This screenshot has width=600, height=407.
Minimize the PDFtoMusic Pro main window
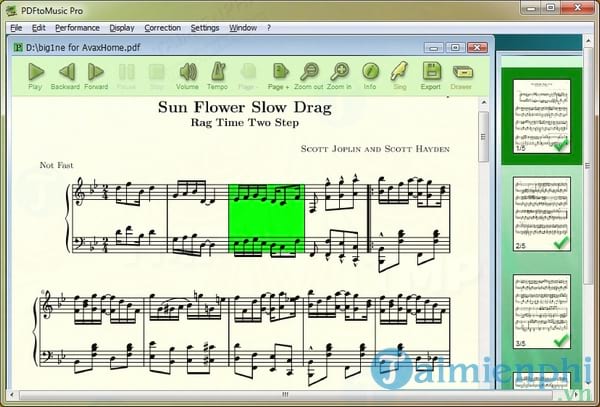[531, 8]
